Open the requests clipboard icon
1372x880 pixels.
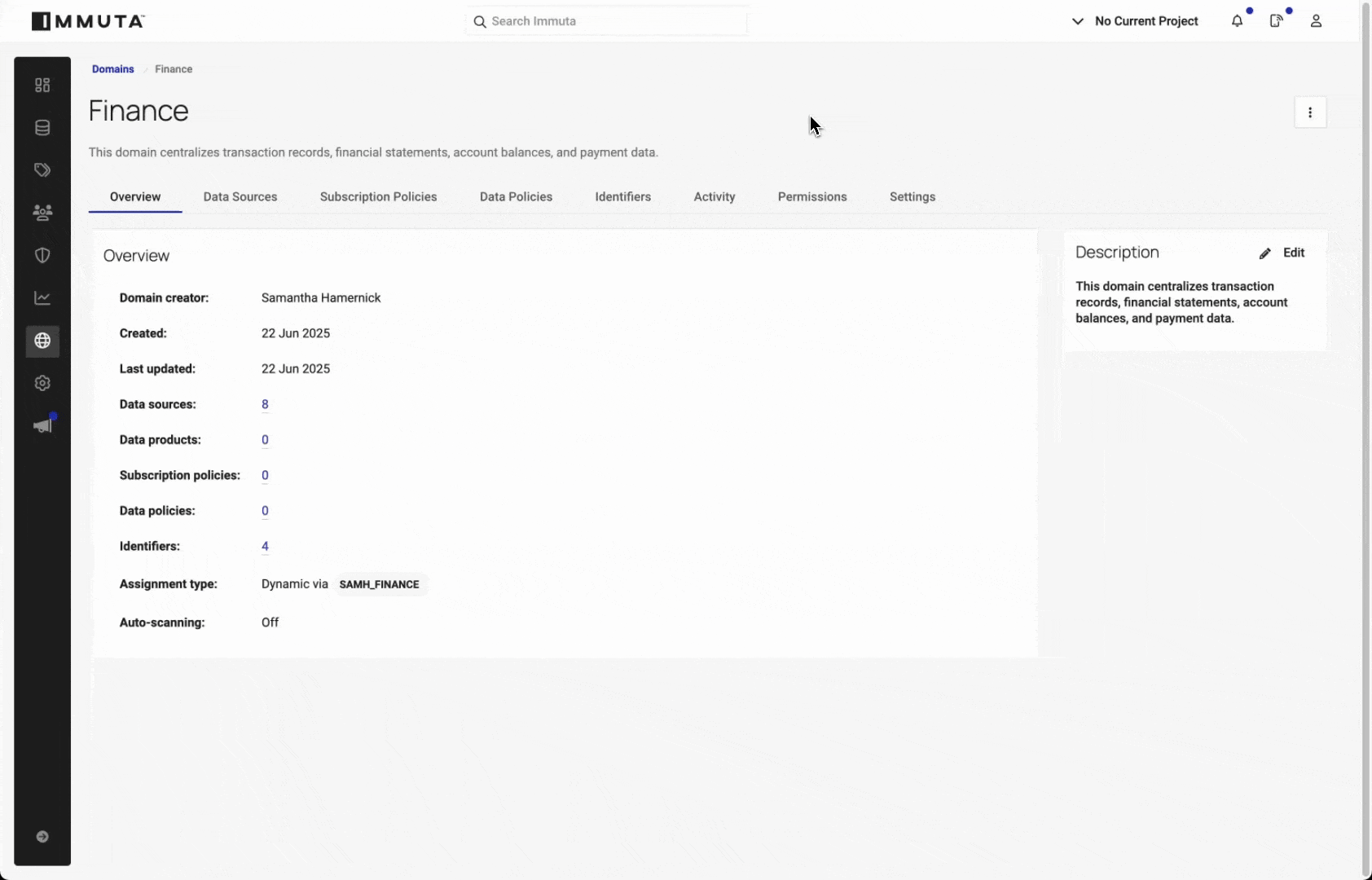1276,21
